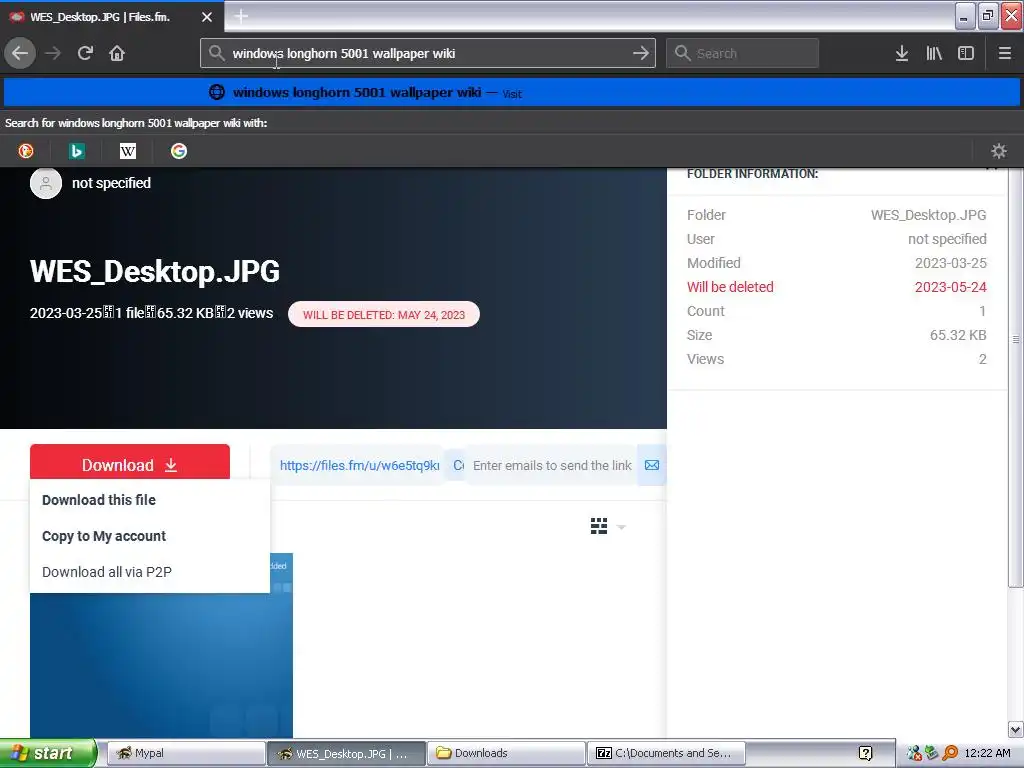1024x768 pixels.
Task: Open the home page via house icon
Action: coord(117,53)
